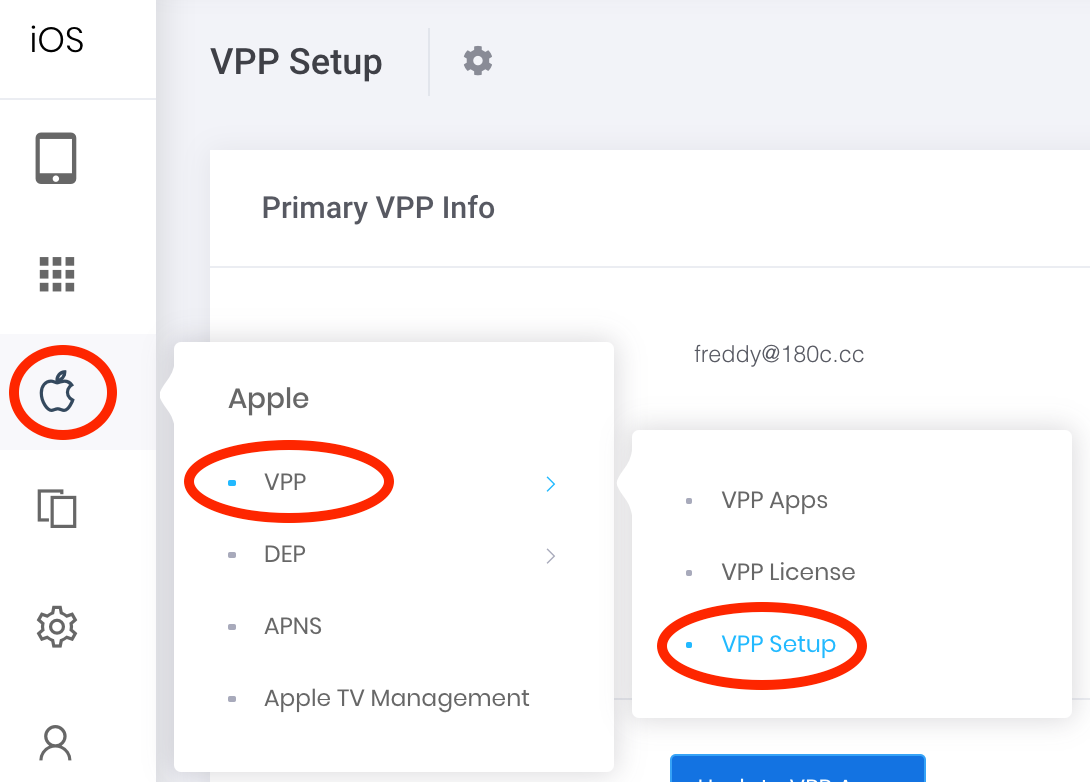The width and height of the screenshot is (1090, 782).
Task: Click the user profile sidebar icon
Action: (x=56, y=742)
